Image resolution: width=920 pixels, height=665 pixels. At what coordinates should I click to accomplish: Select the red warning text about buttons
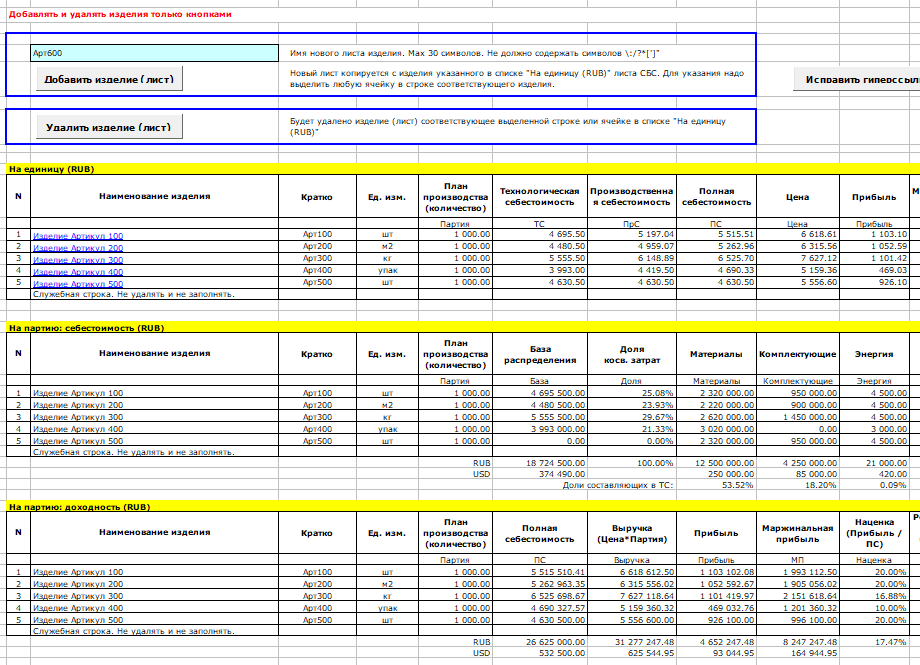[x=120, y=14]
